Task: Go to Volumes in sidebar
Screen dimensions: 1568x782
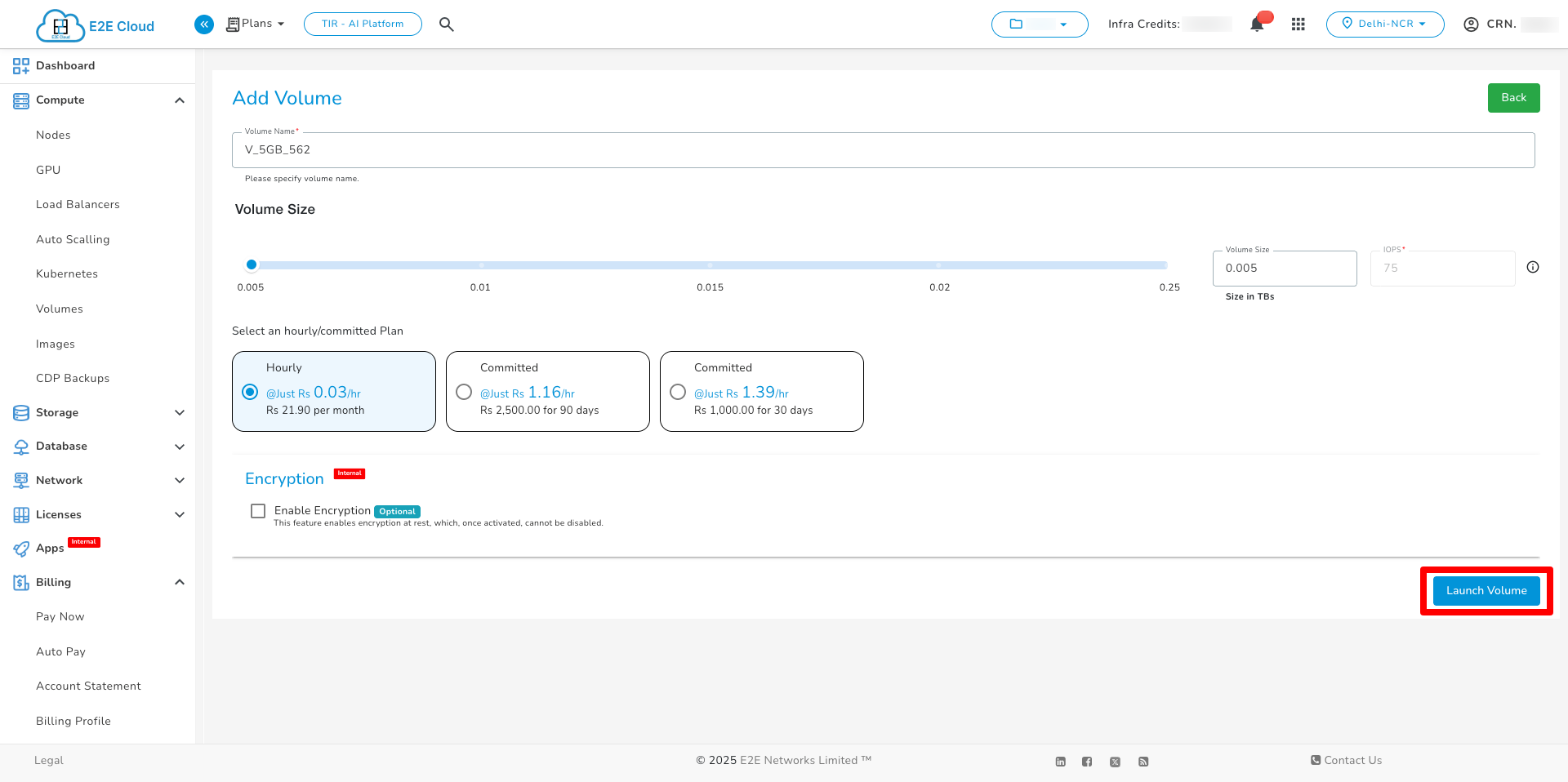Action: coord(60,309)
